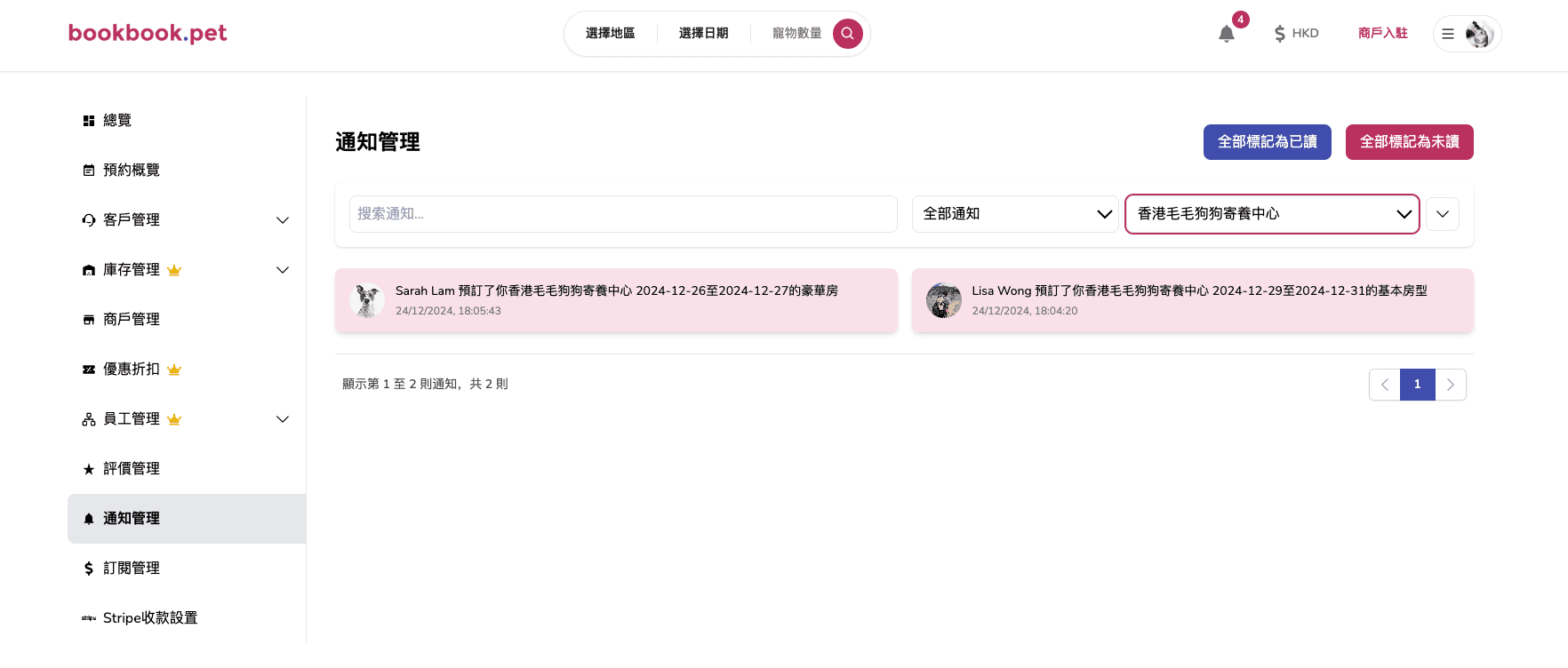Image resolution: width=1568 pixels, height=668 pixels.
Task: Click the 評價管理 star icon
Action: pos(89,469)
